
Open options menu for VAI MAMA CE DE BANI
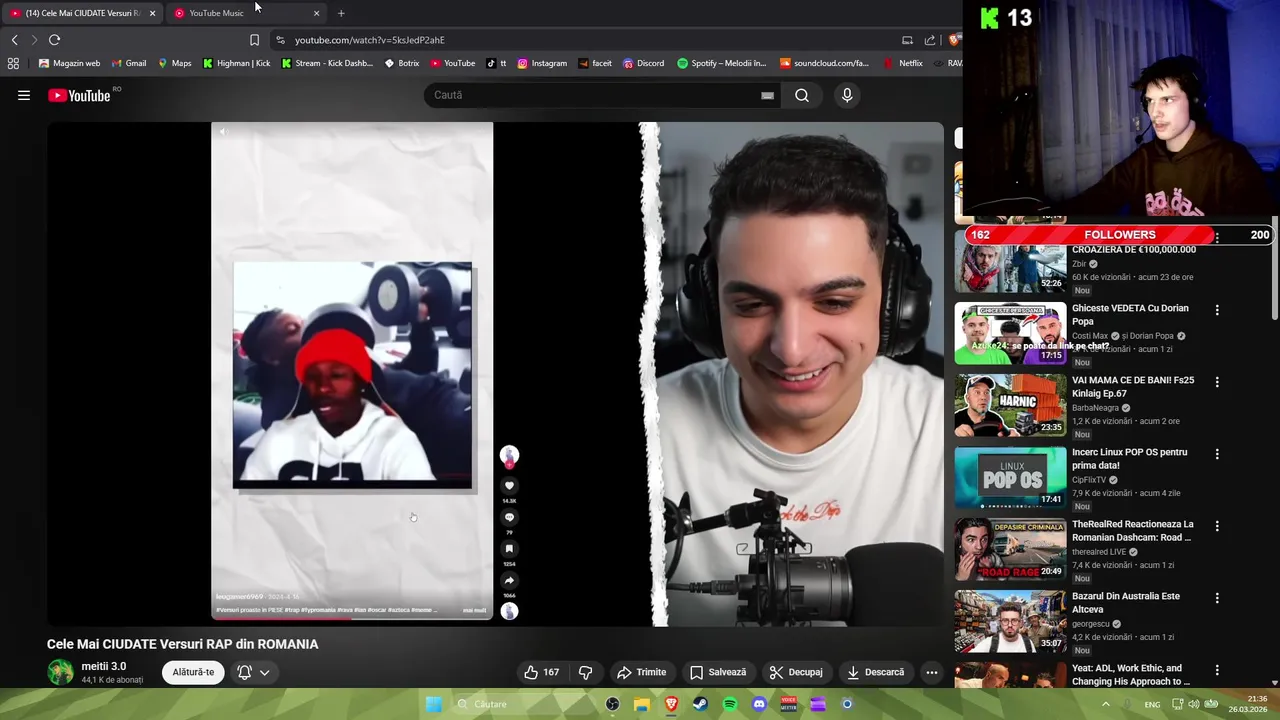pyautogui.click(x=1217, y=382)
